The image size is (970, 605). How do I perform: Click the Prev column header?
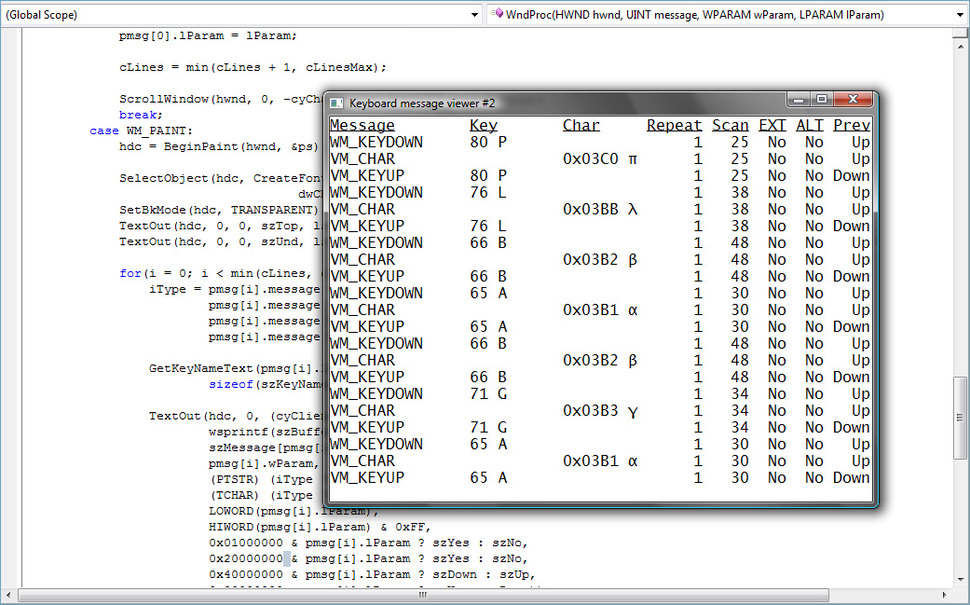coord(851,125)
